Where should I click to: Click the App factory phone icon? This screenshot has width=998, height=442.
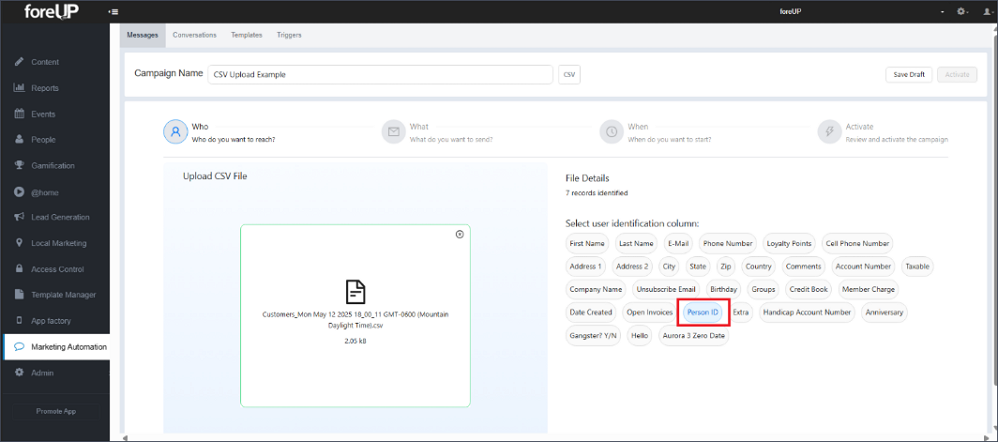coord(19,321)
